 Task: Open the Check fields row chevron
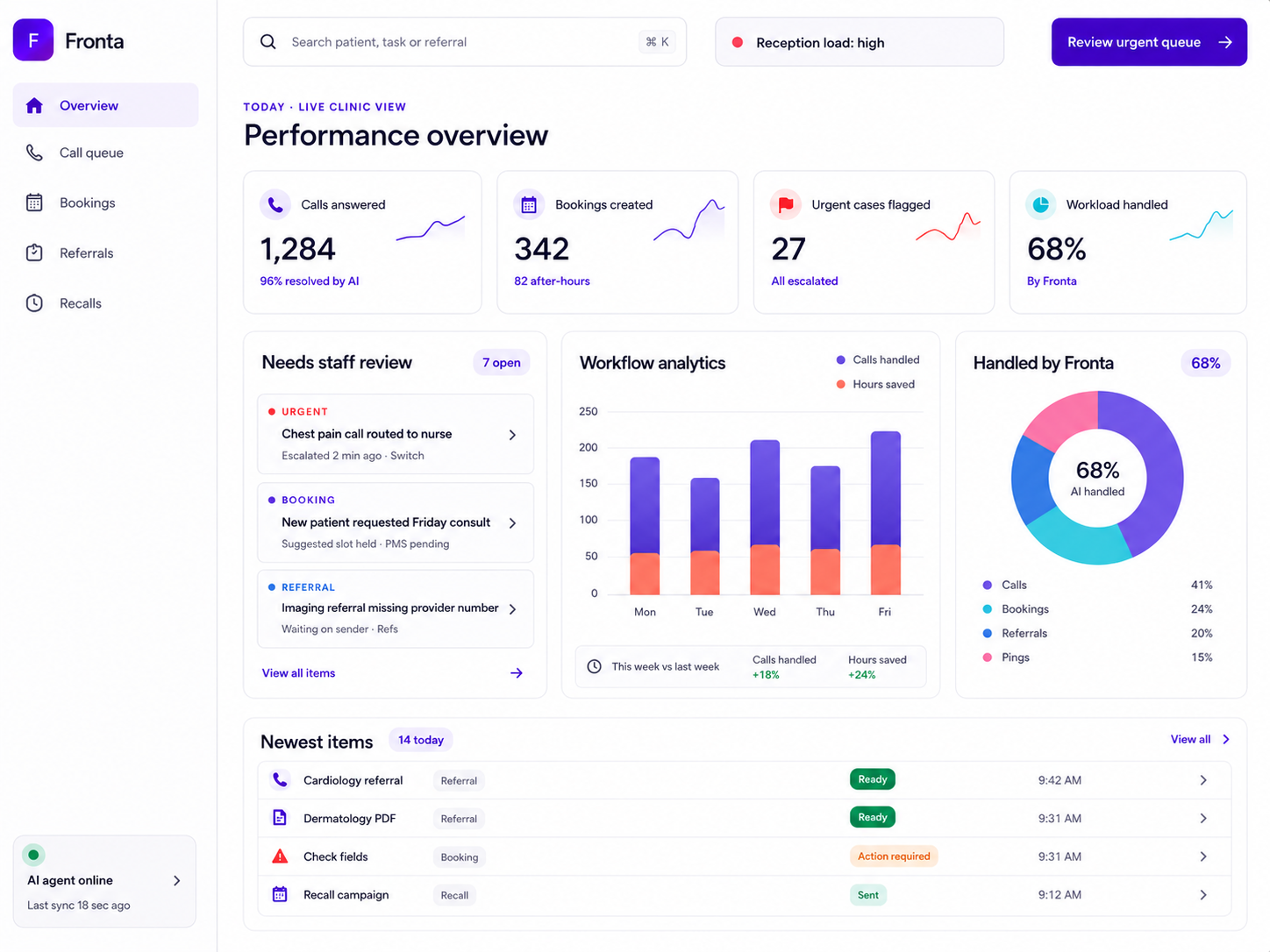click(x=1203, y=856)
